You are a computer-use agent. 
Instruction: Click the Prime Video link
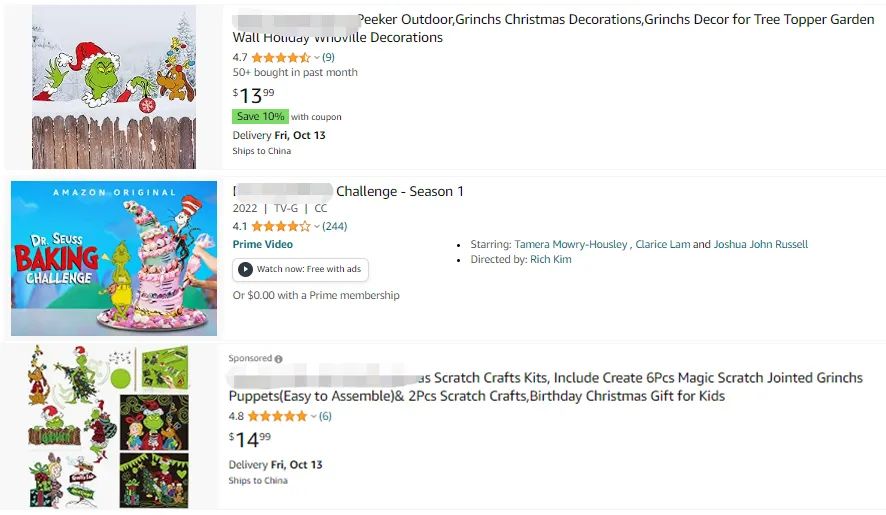pyautogui.click(x=263, y=244)
